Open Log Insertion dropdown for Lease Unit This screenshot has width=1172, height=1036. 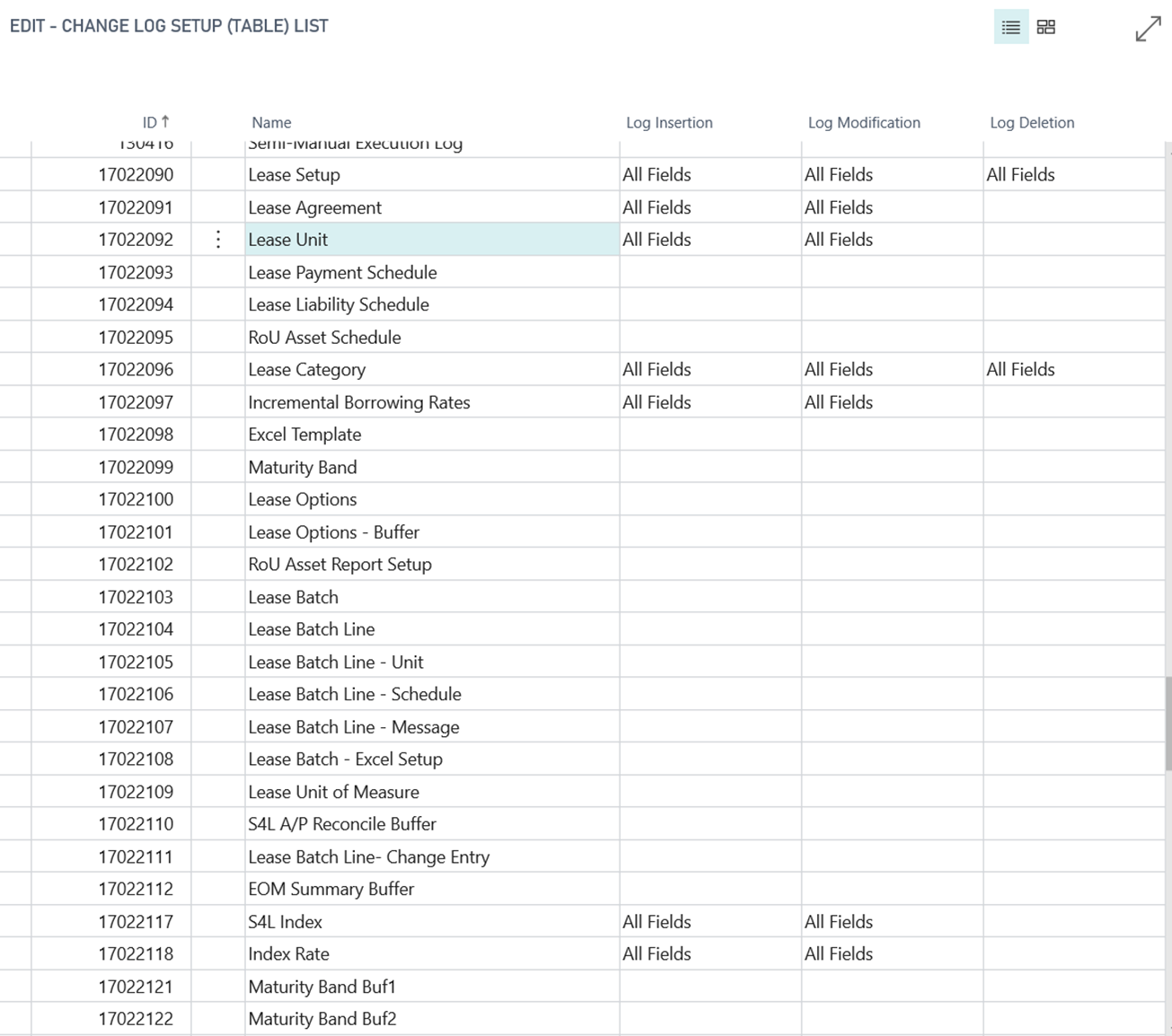click(x=710, y=240)
